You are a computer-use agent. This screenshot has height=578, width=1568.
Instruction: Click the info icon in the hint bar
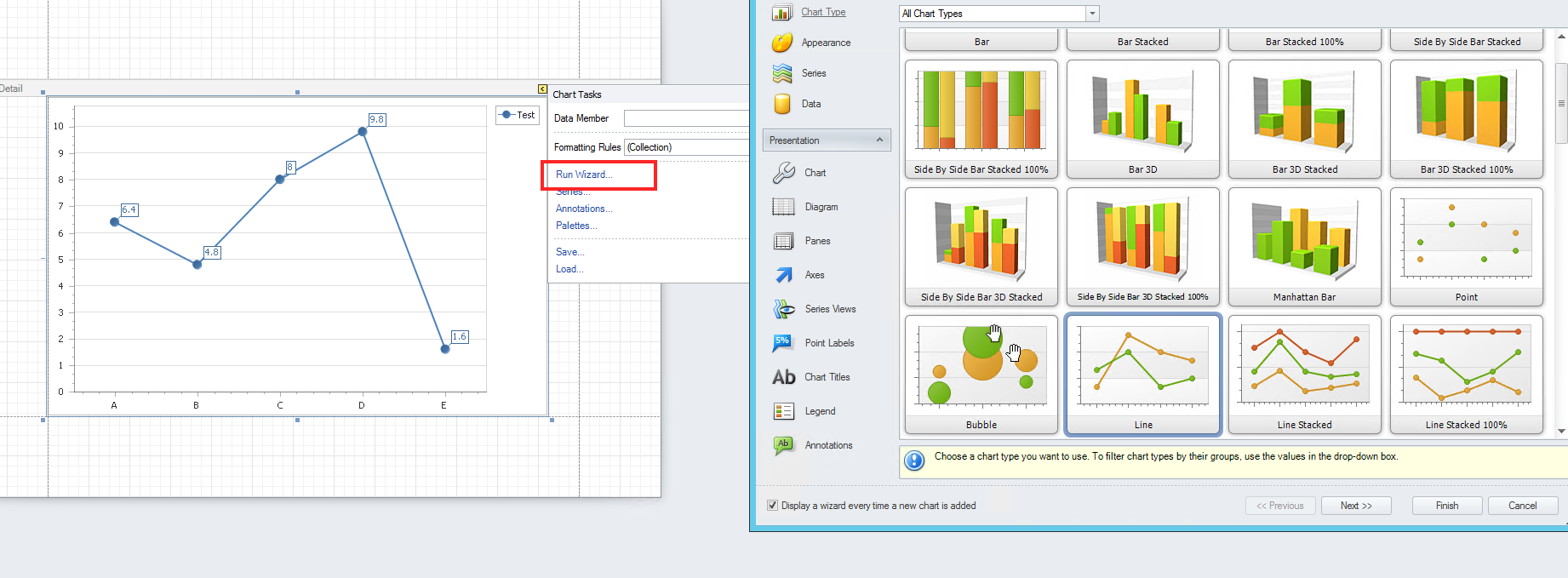tap(914, 461)
